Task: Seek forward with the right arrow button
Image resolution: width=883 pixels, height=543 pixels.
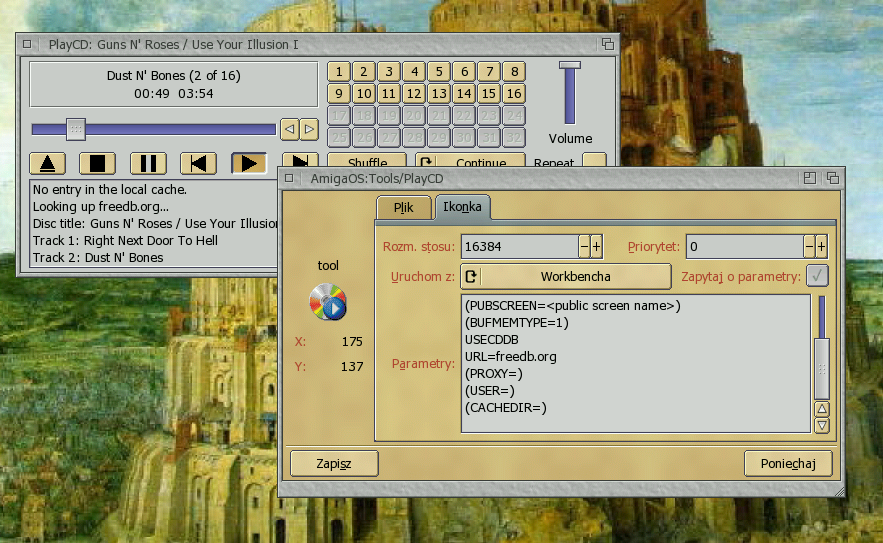Action: [309, 129]
